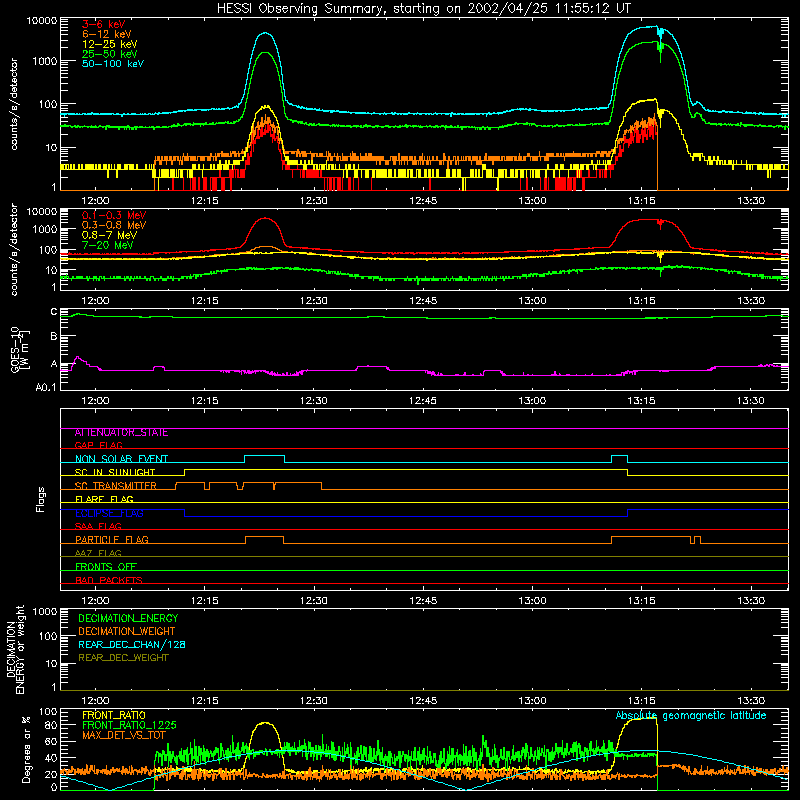Click the 13:00 tick under the GOES-10 panel

point(532,401)
